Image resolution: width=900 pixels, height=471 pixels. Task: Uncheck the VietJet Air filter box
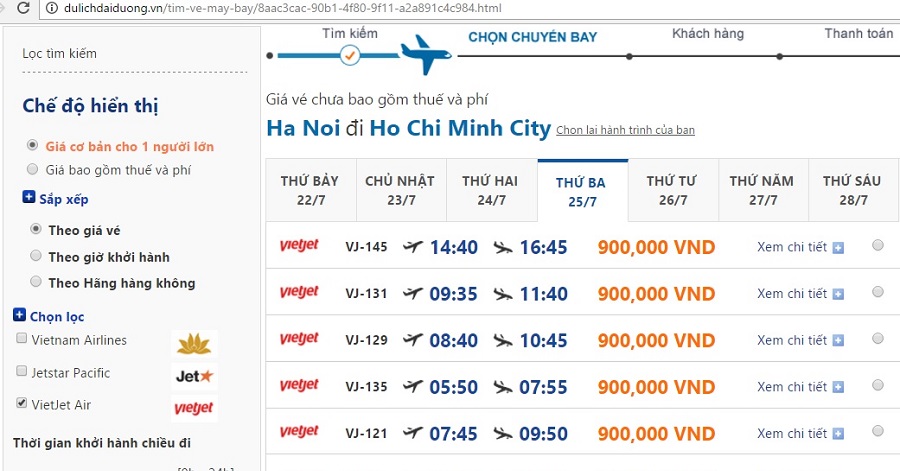[x=21, y=403]
